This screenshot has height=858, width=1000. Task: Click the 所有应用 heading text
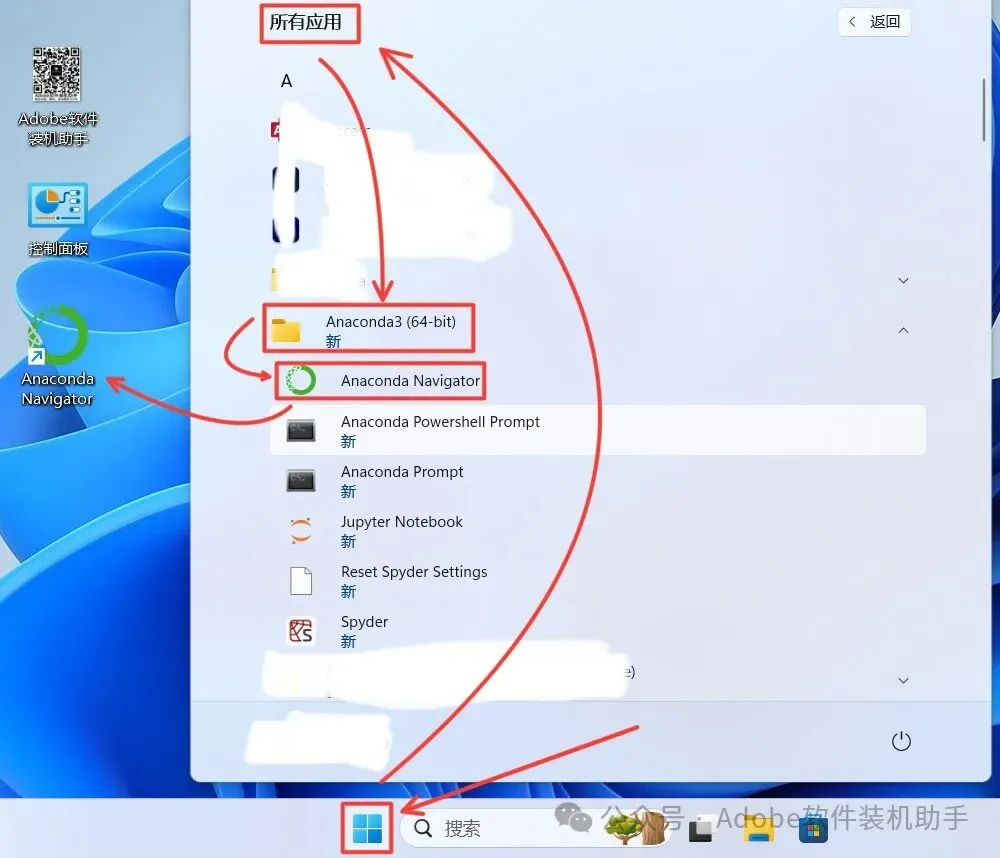[305, 22]
